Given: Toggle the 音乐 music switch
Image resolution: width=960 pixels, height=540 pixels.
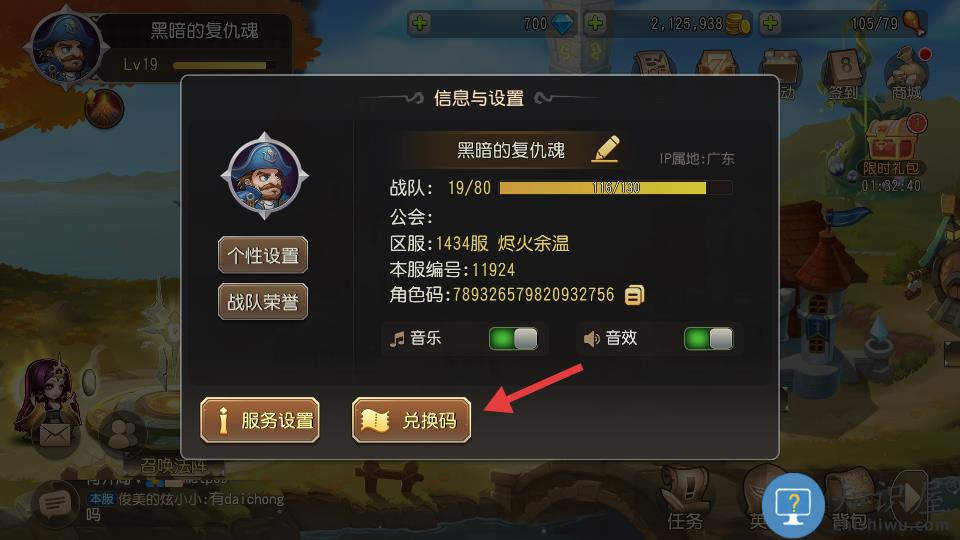Looking at the screenshot, I should coord(513,339).
